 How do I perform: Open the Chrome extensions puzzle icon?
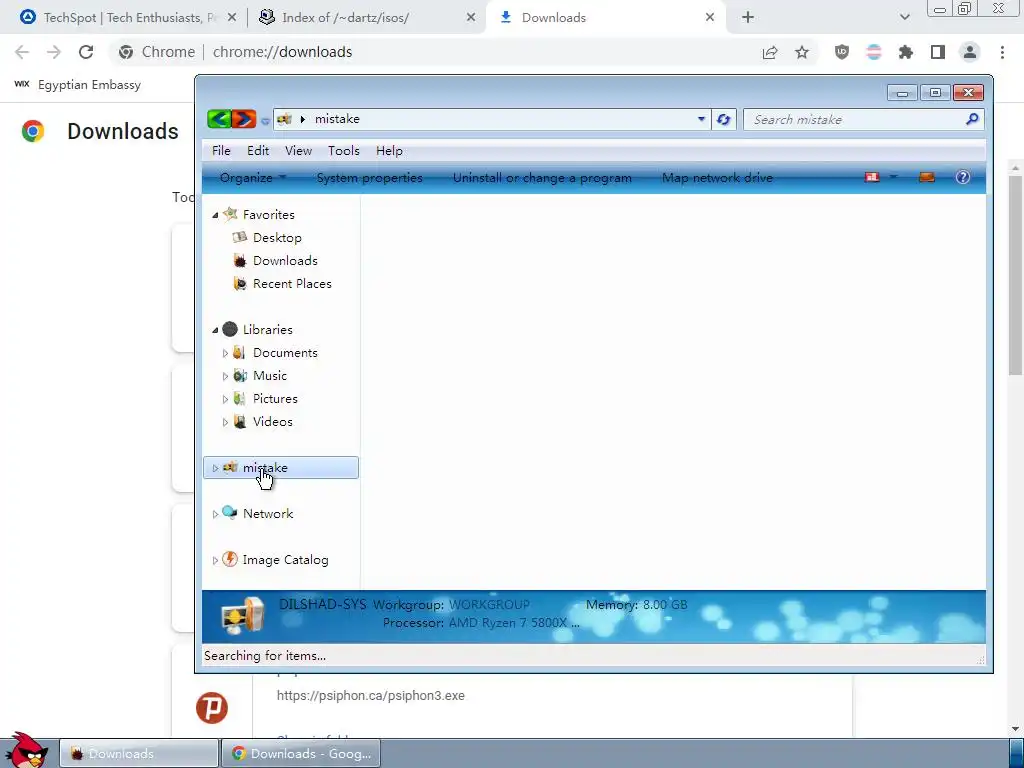click(906, 52)
